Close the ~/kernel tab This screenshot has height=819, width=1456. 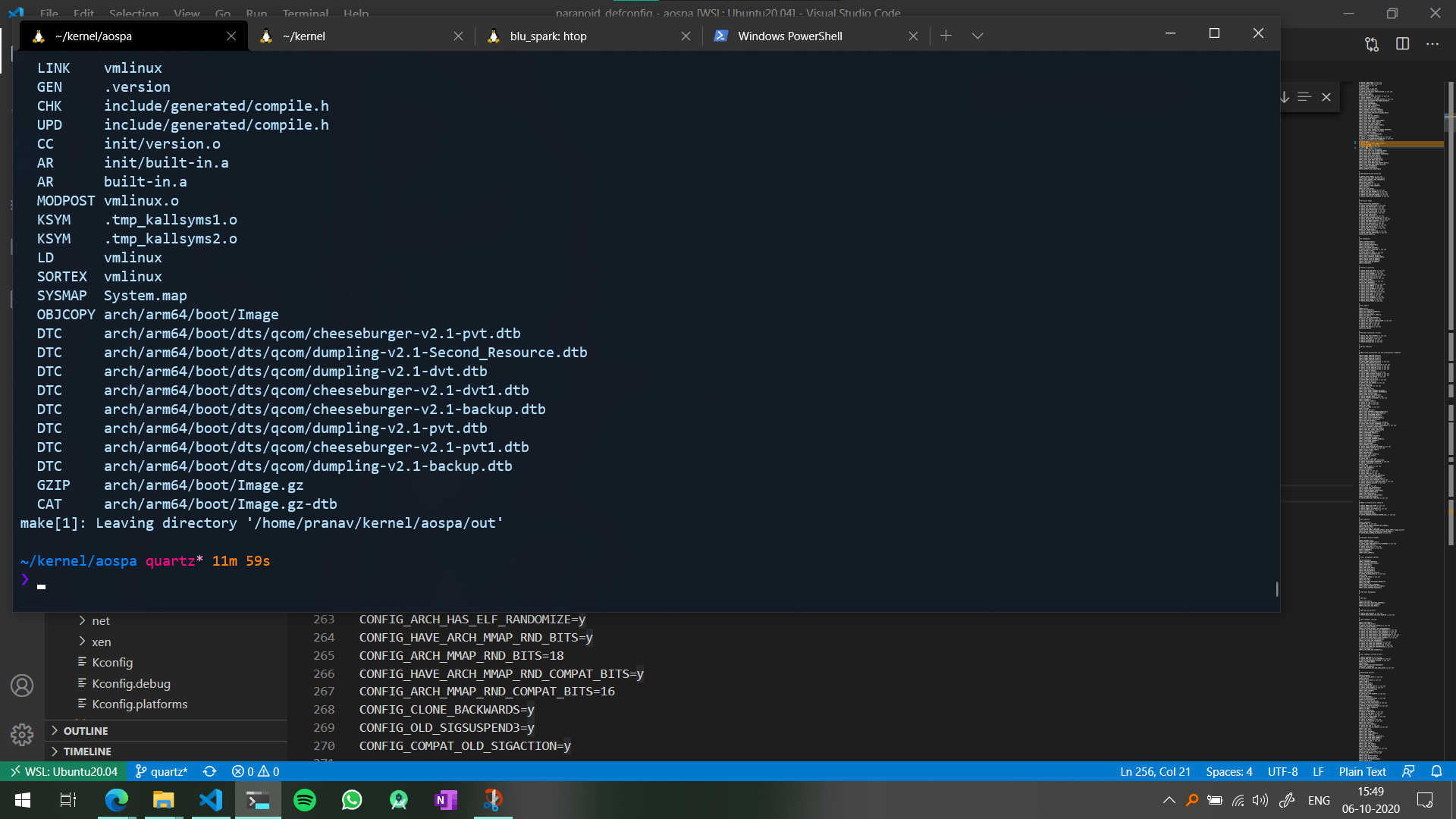(x=458, y=36)
